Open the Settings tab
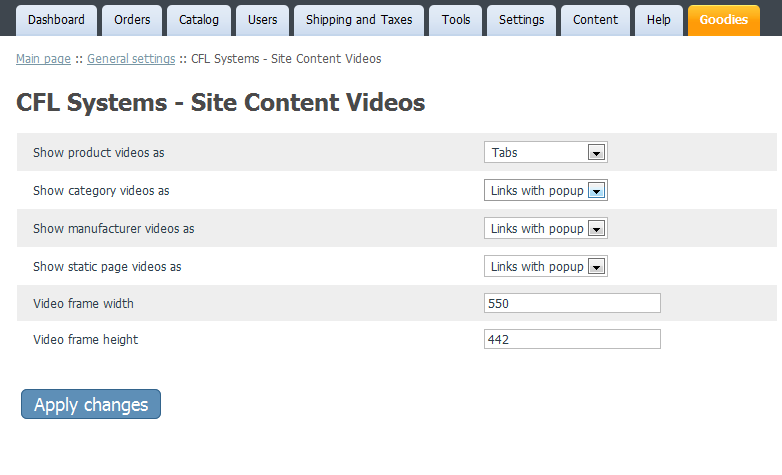 click(522, 20)
